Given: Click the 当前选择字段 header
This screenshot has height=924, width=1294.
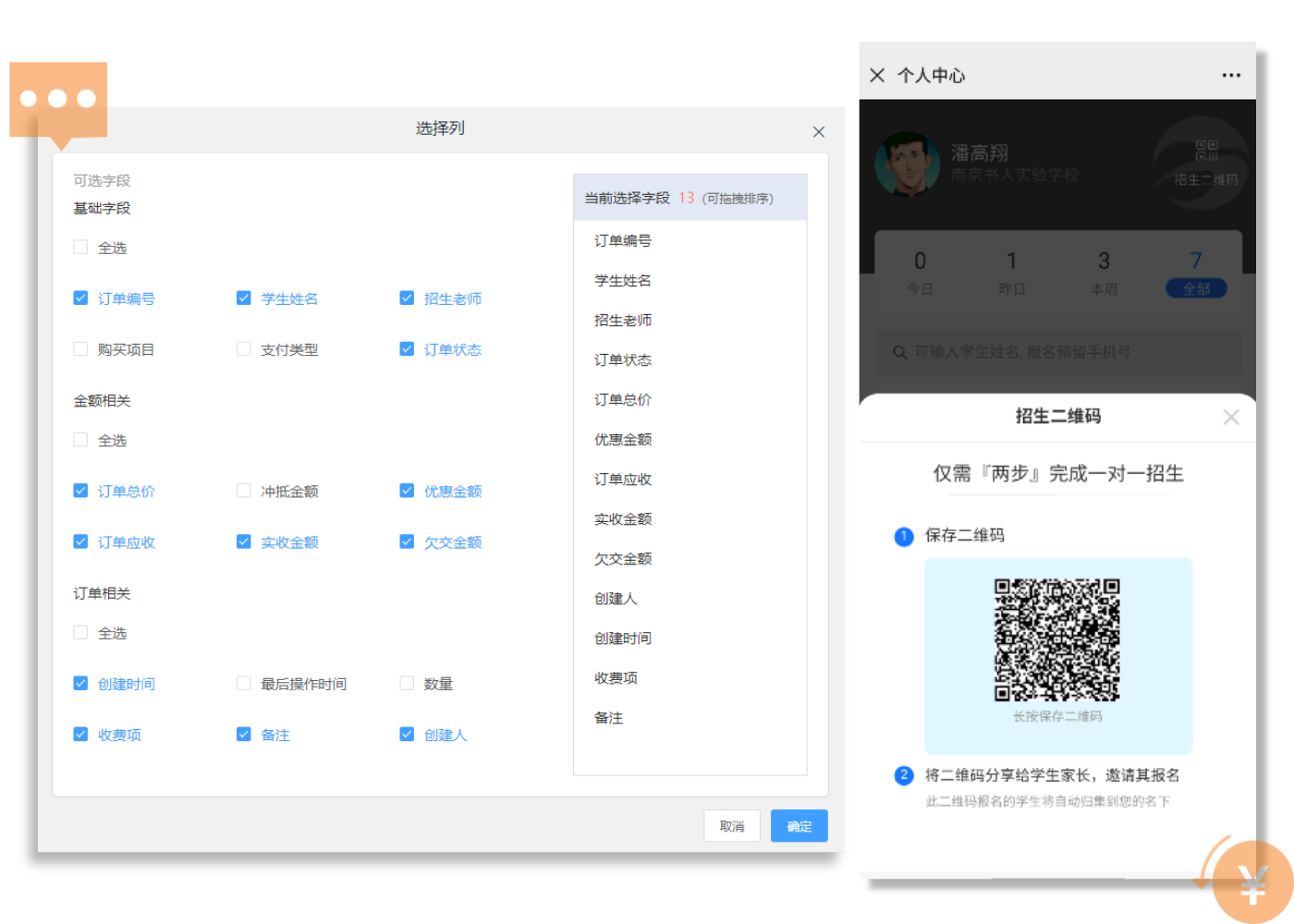Looking at the screenshot, I should pyautogui.click(x=690, y=198).
